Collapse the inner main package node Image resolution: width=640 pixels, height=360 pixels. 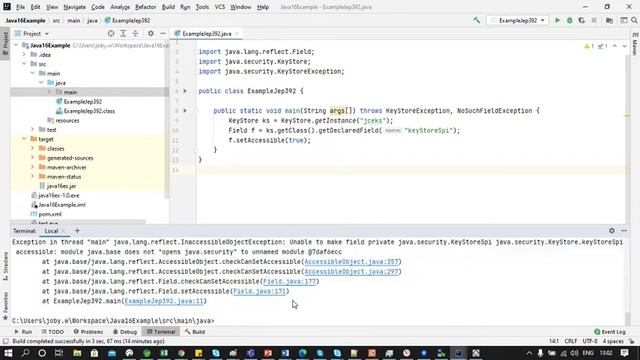point(49,92)
